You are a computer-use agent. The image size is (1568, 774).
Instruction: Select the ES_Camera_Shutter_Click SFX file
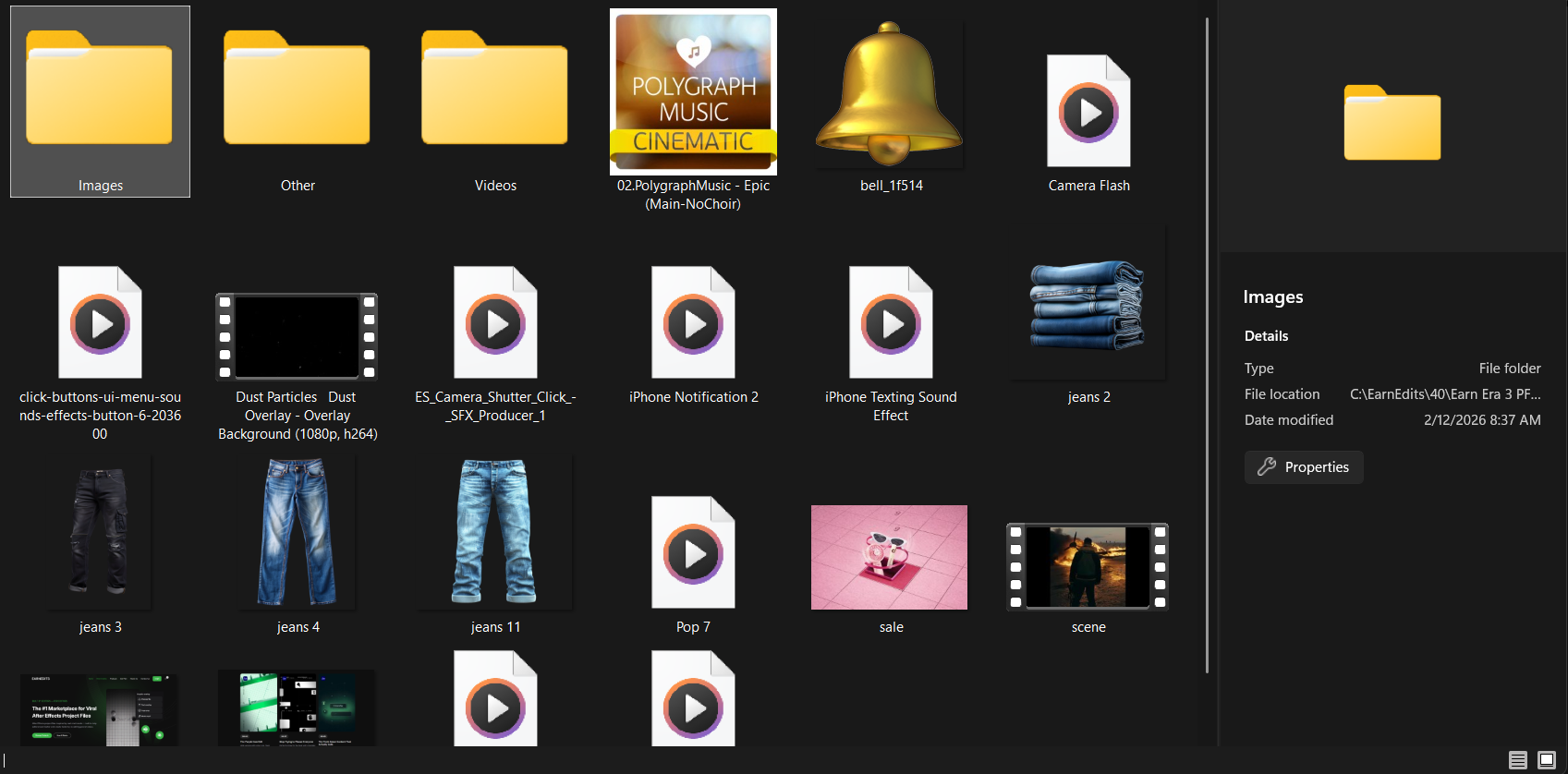pyautogui.click(x=495, y=324)
